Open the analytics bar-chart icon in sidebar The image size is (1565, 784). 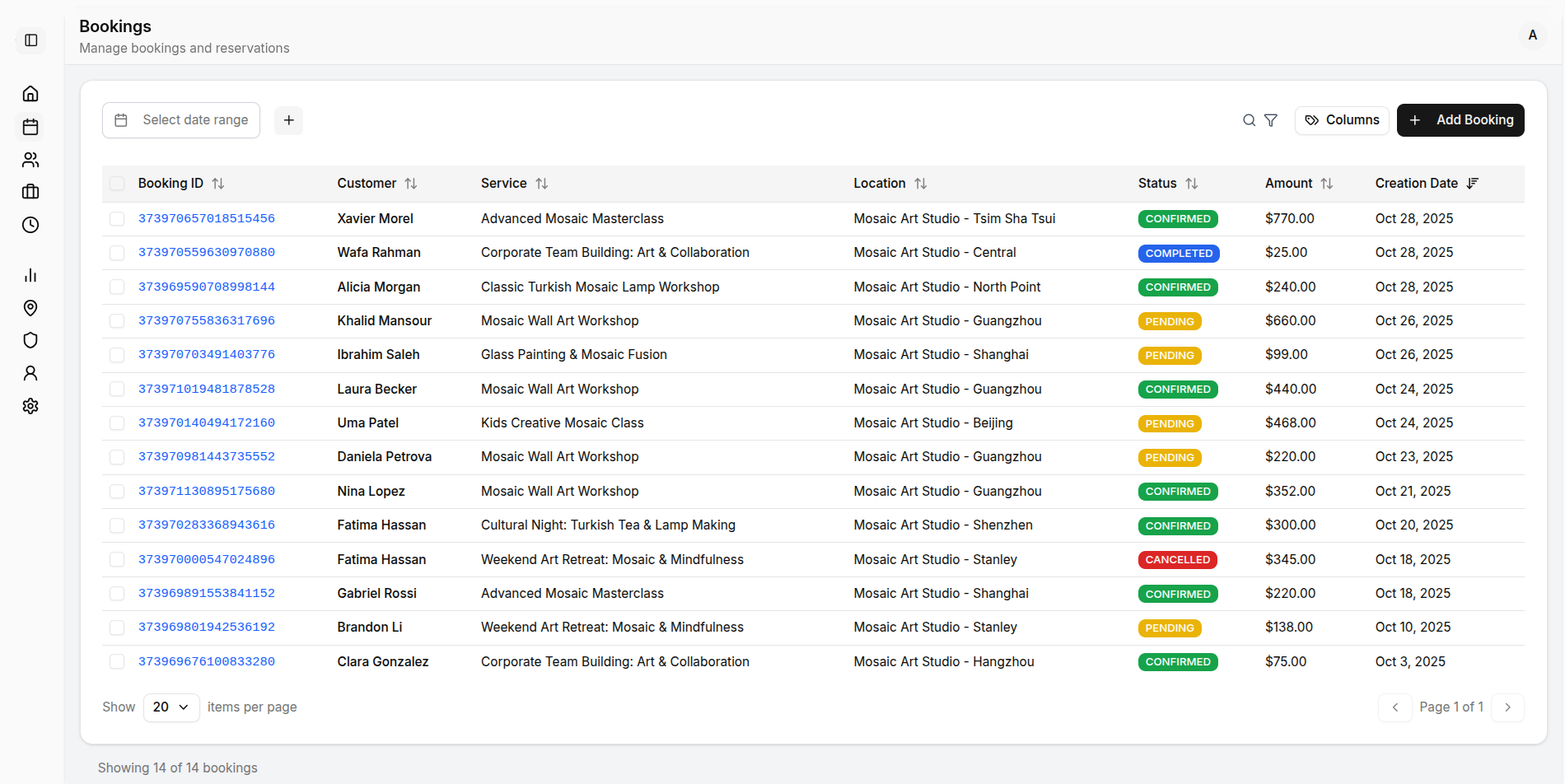click(30, 275)
